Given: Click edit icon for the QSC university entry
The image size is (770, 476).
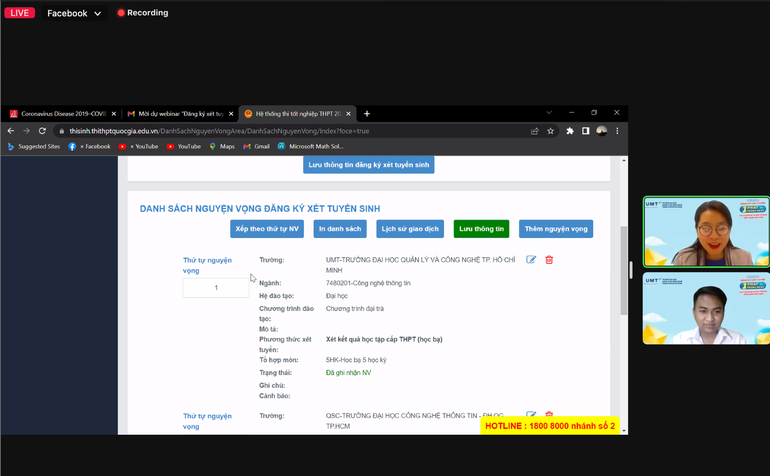Looking at the screenshot, I should pos(531,415).
